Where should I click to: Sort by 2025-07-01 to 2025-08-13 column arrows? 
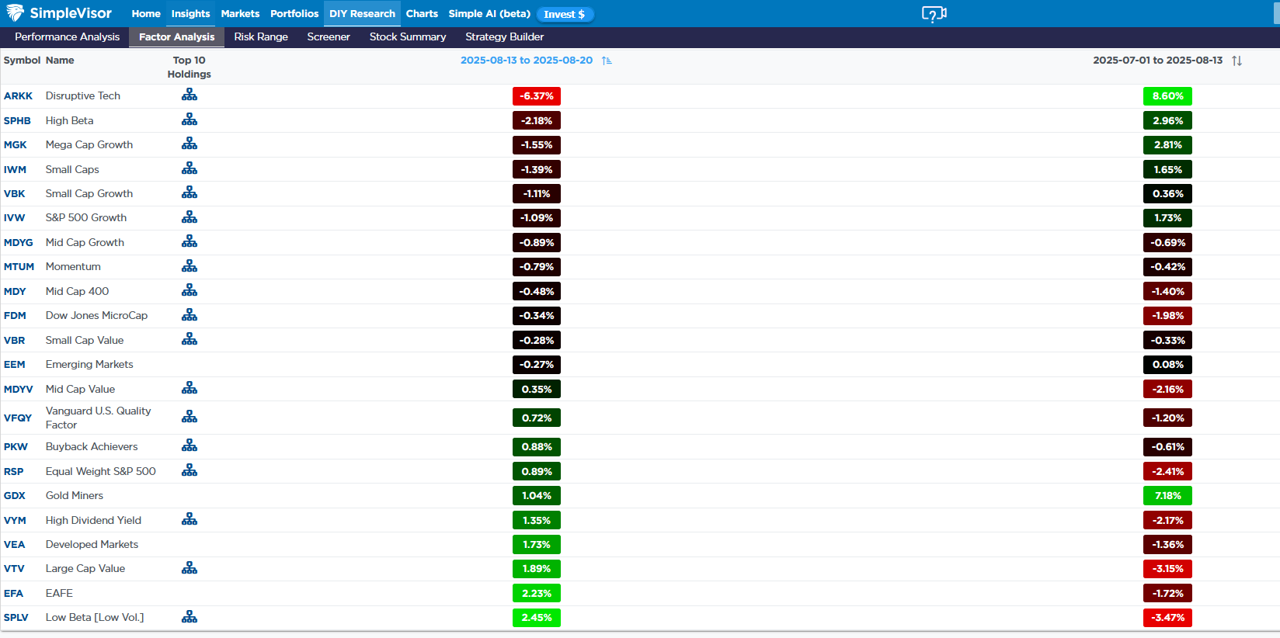[1237, 61]
